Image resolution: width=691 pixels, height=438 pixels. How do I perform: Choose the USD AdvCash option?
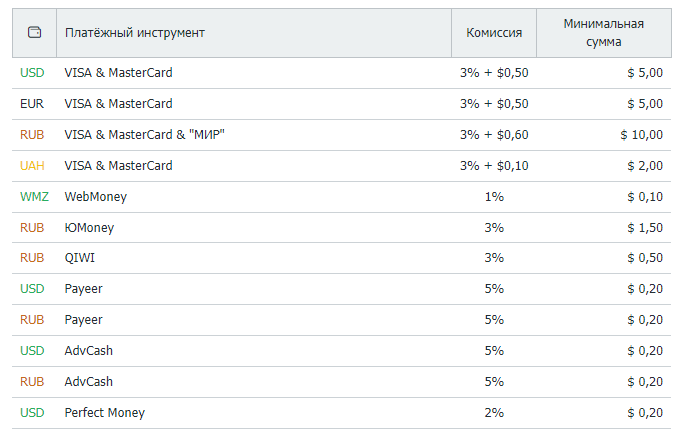[x=342, y=351]
